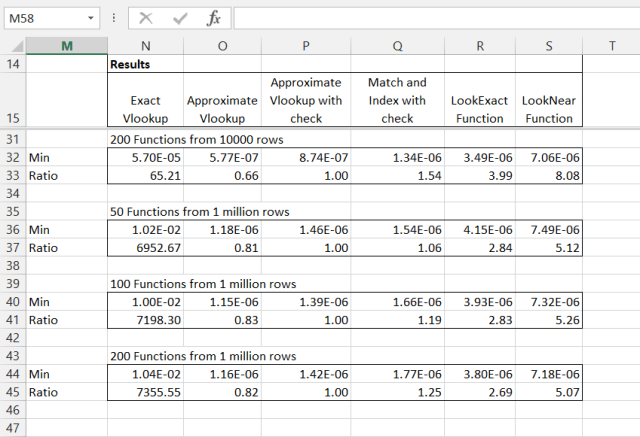Click the Insert Function fx icon
Screen dimensions: 640x437
pos(214,18)
